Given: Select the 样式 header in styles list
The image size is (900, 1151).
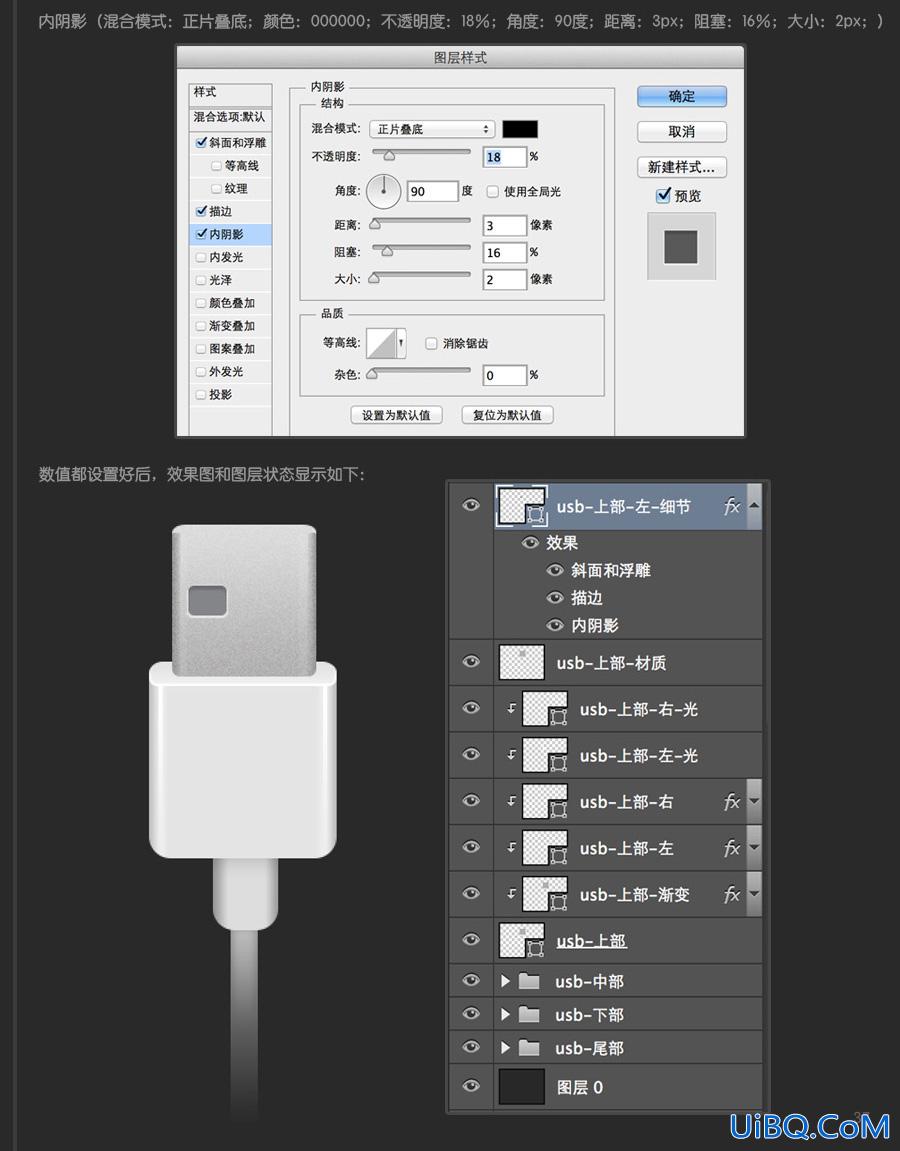Looking at the screenshot, I should tap(230, 93).
